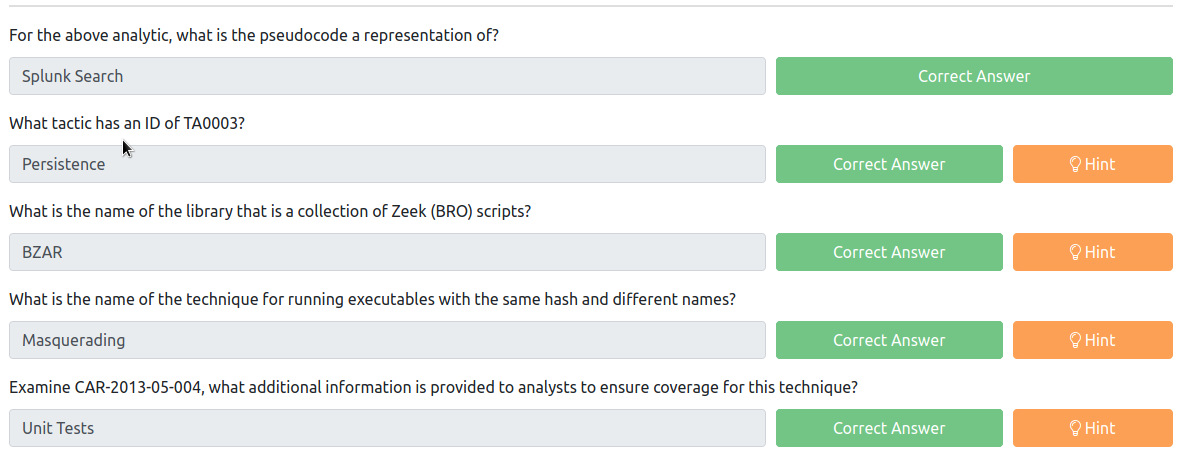1180x465 pixels.
Task: Focus the Unit Tests answer field
Action: [x=388, y=428]
